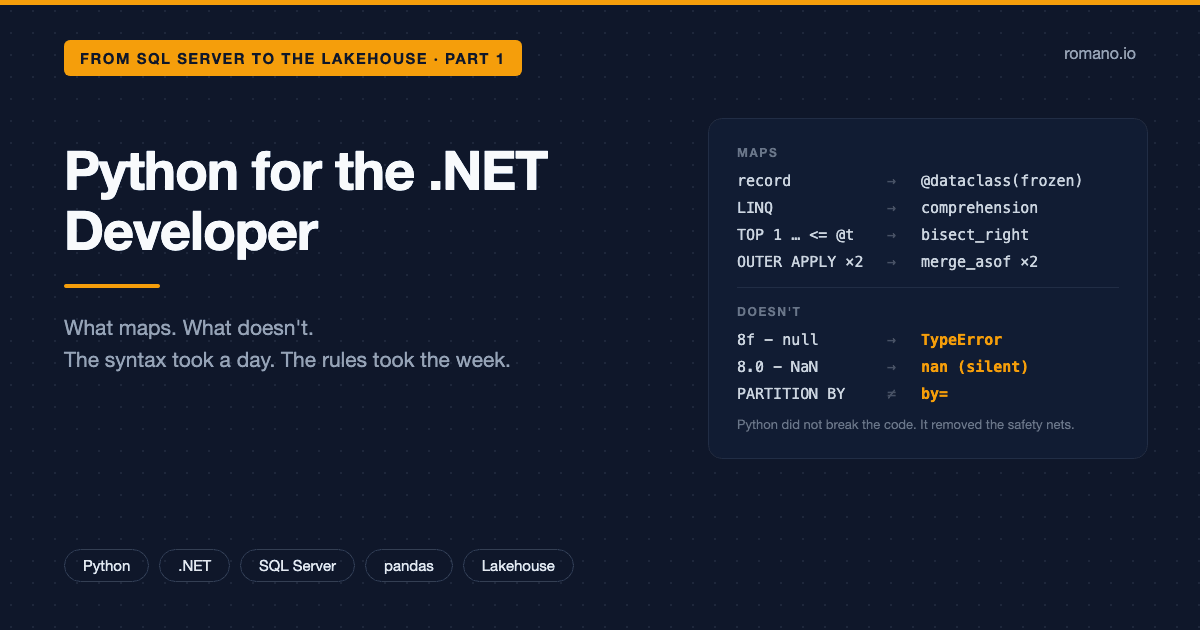Click 'merge_asof ×2' entry
This screenshot has height=630, width=1200.
coord(979,262)
